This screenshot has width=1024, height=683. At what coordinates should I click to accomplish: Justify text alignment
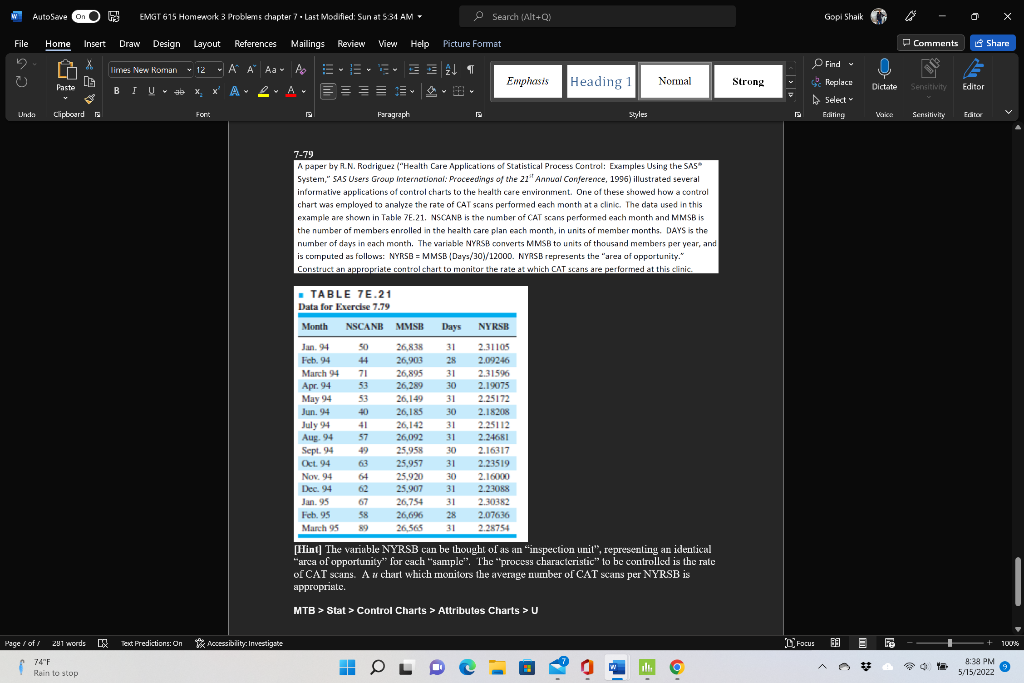coord(381,91)
